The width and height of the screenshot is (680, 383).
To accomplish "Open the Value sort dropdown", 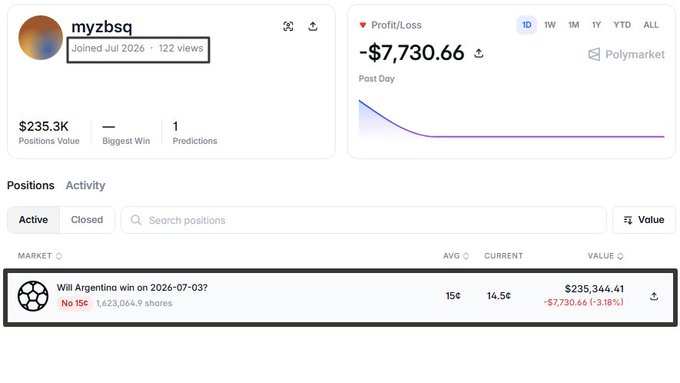I will pyautogui.click(x=644, y=220).
